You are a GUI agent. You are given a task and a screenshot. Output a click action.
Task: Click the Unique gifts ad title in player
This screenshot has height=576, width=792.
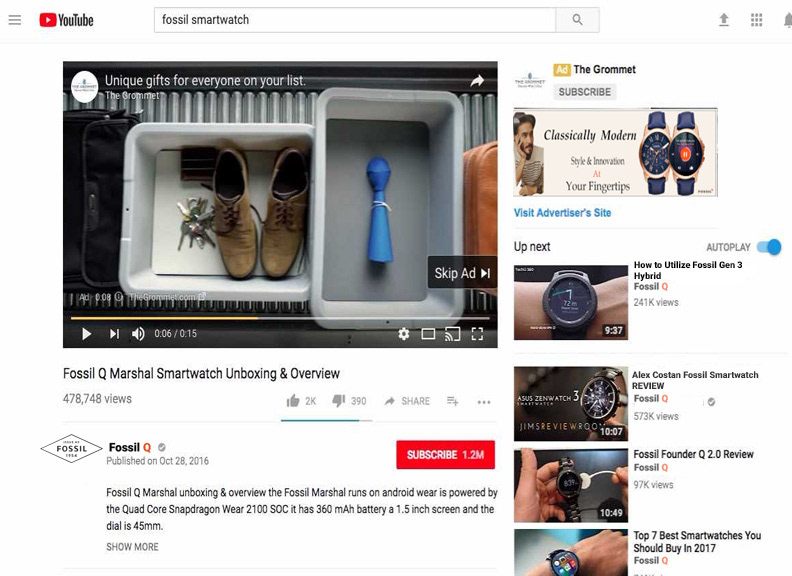205,80
